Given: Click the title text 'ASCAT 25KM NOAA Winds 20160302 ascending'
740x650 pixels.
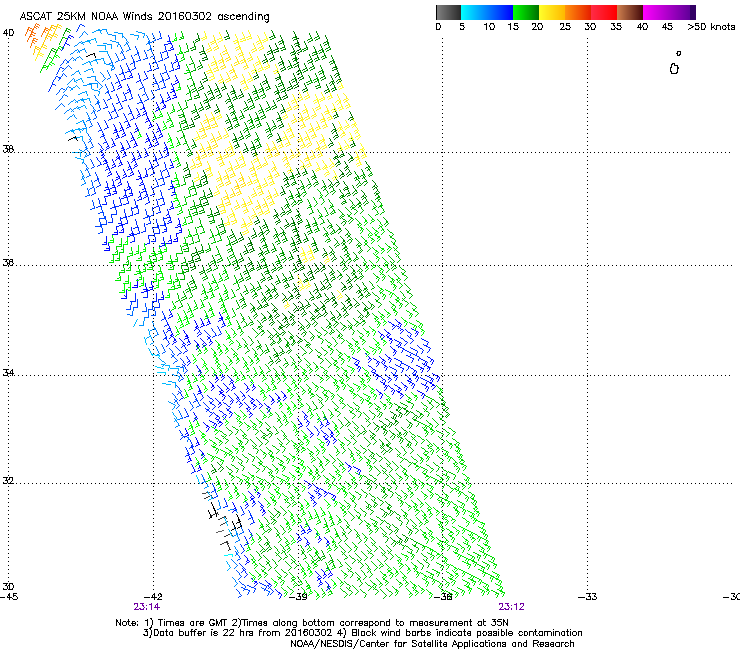Looking at the screenshot, I should (144, 17).
